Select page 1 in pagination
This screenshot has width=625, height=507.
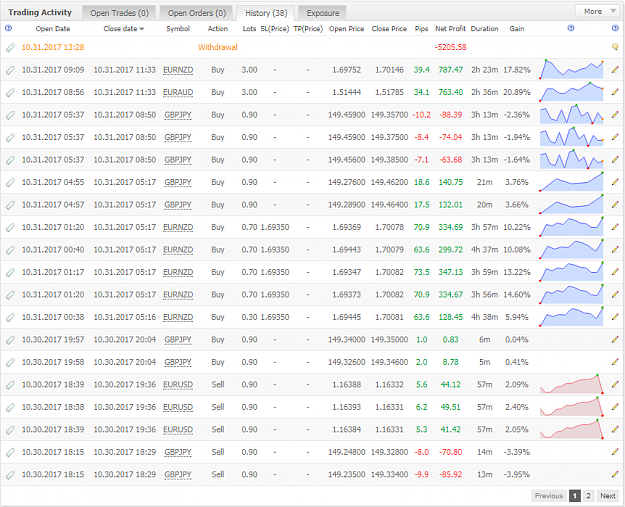[574, 496]
